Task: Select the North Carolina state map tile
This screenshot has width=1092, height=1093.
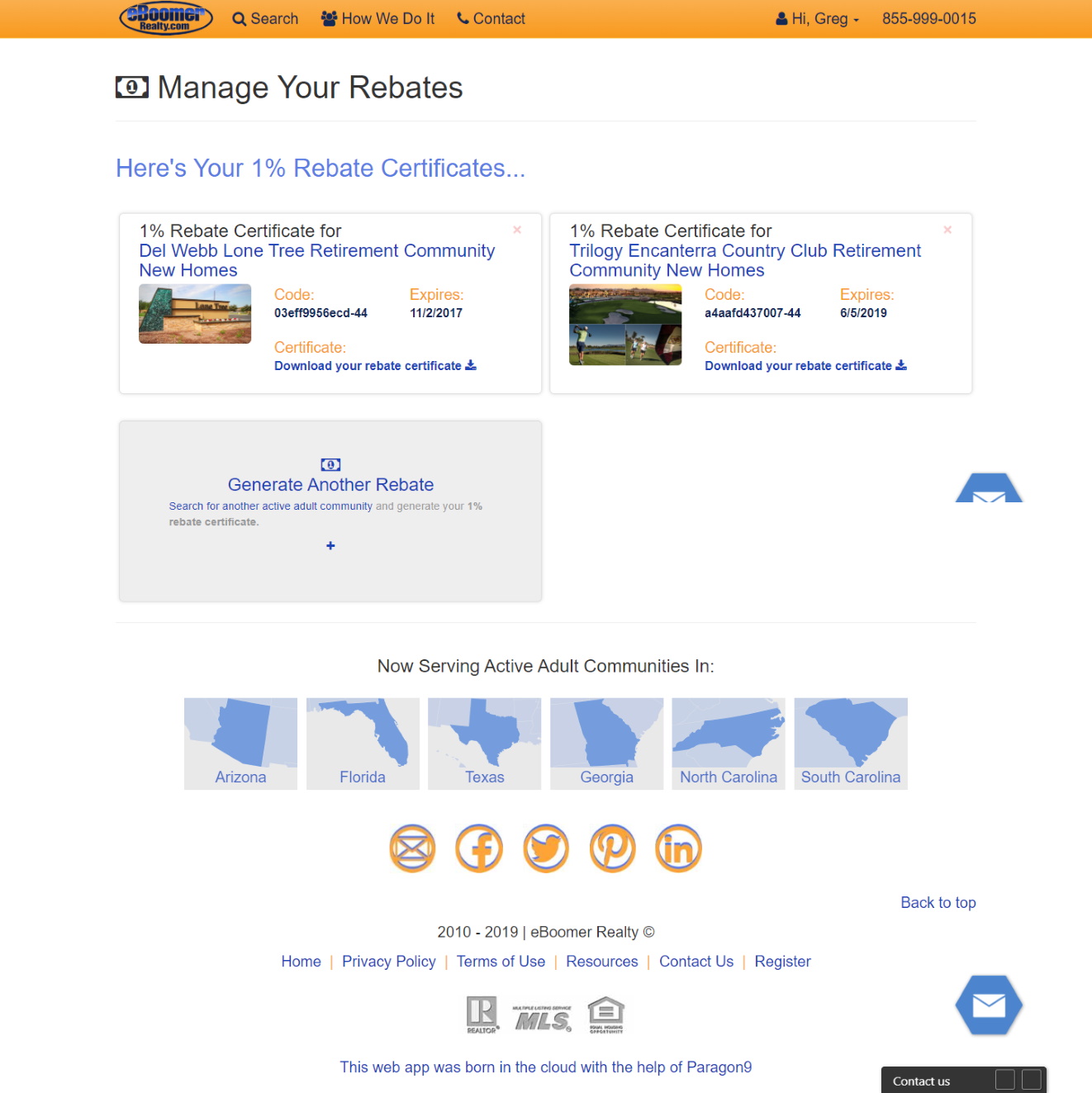Action: 729,744
